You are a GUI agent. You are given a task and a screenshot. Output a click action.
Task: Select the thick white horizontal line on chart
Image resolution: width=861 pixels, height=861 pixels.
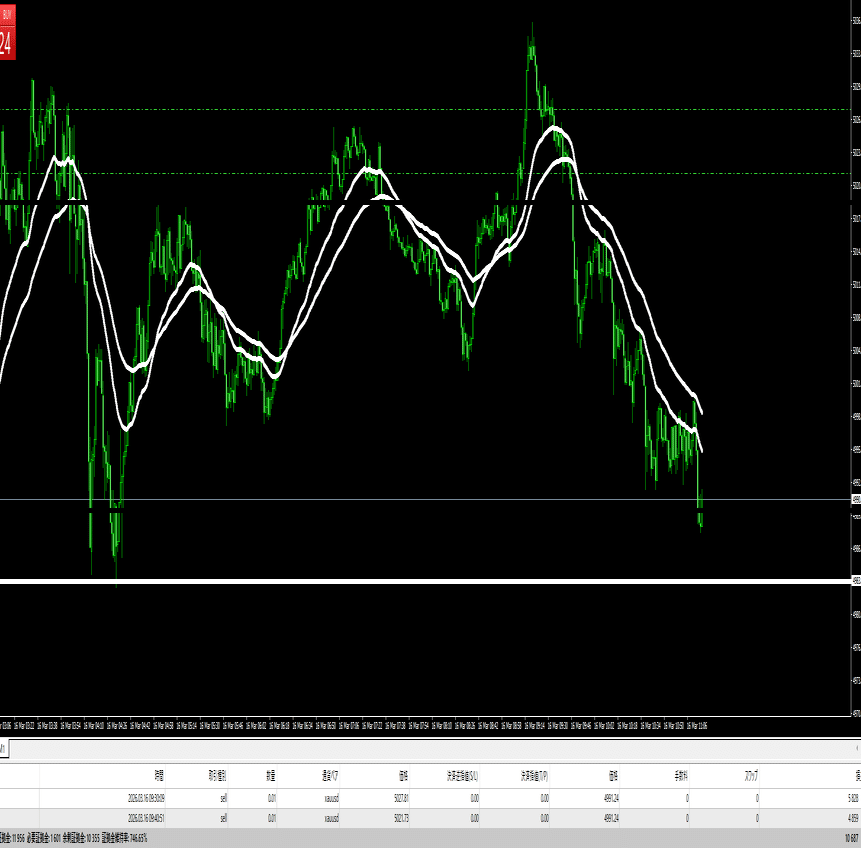pos(426,581)
